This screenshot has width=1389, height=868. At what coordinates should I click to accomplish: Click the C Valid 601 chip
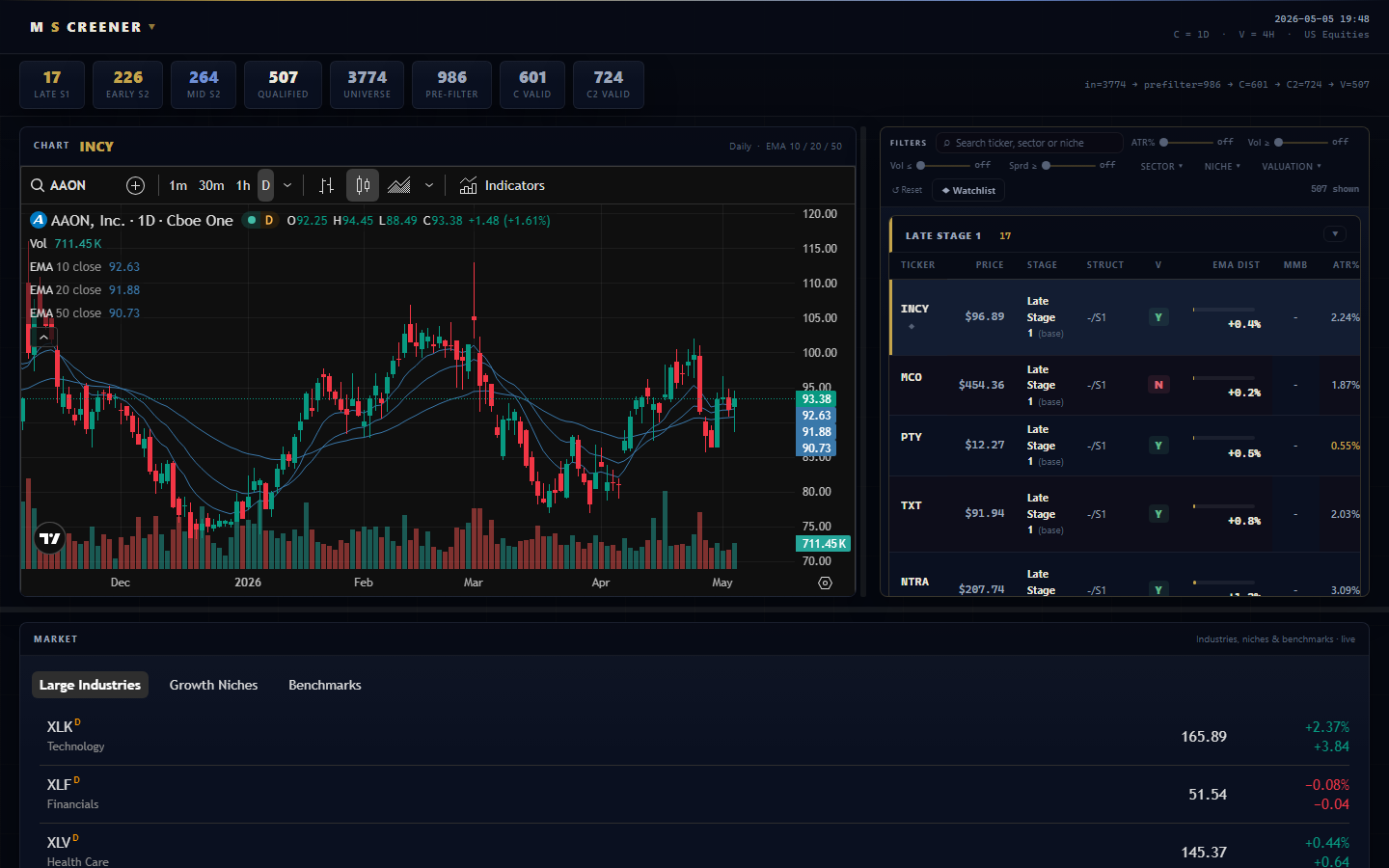click(532, 85)
